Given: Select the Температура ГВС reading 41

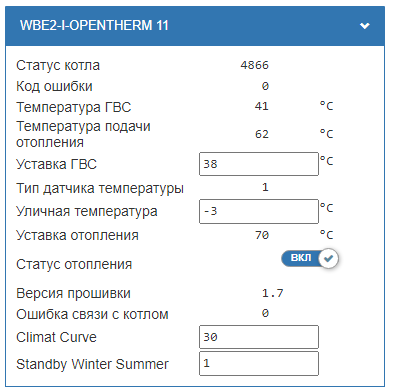Looking at the screenshot, I should tap(262, 106).
